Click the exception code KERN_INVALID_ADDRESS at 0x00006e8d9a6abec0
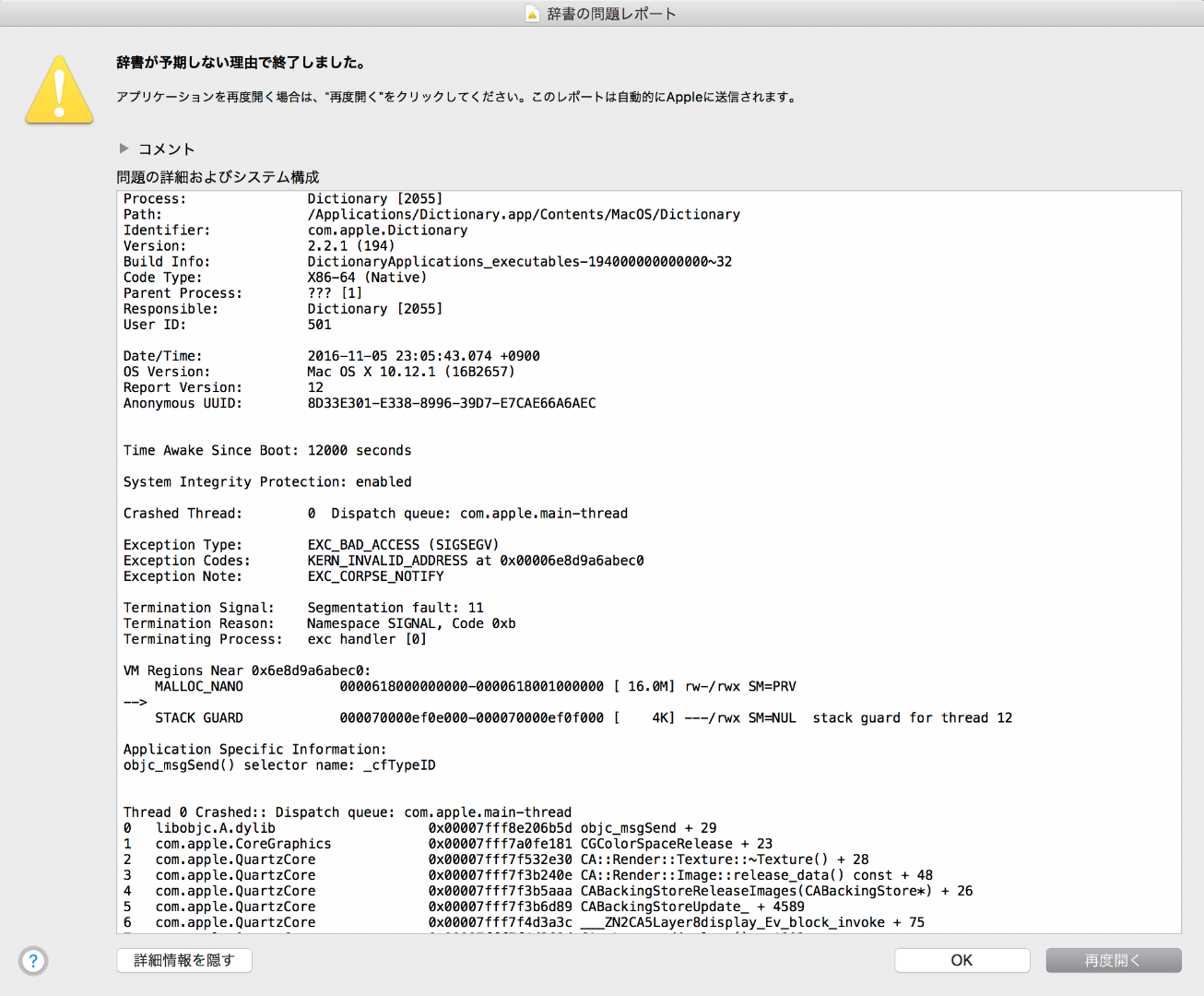Screen dimensions: 1204x996 click(476, 561)
